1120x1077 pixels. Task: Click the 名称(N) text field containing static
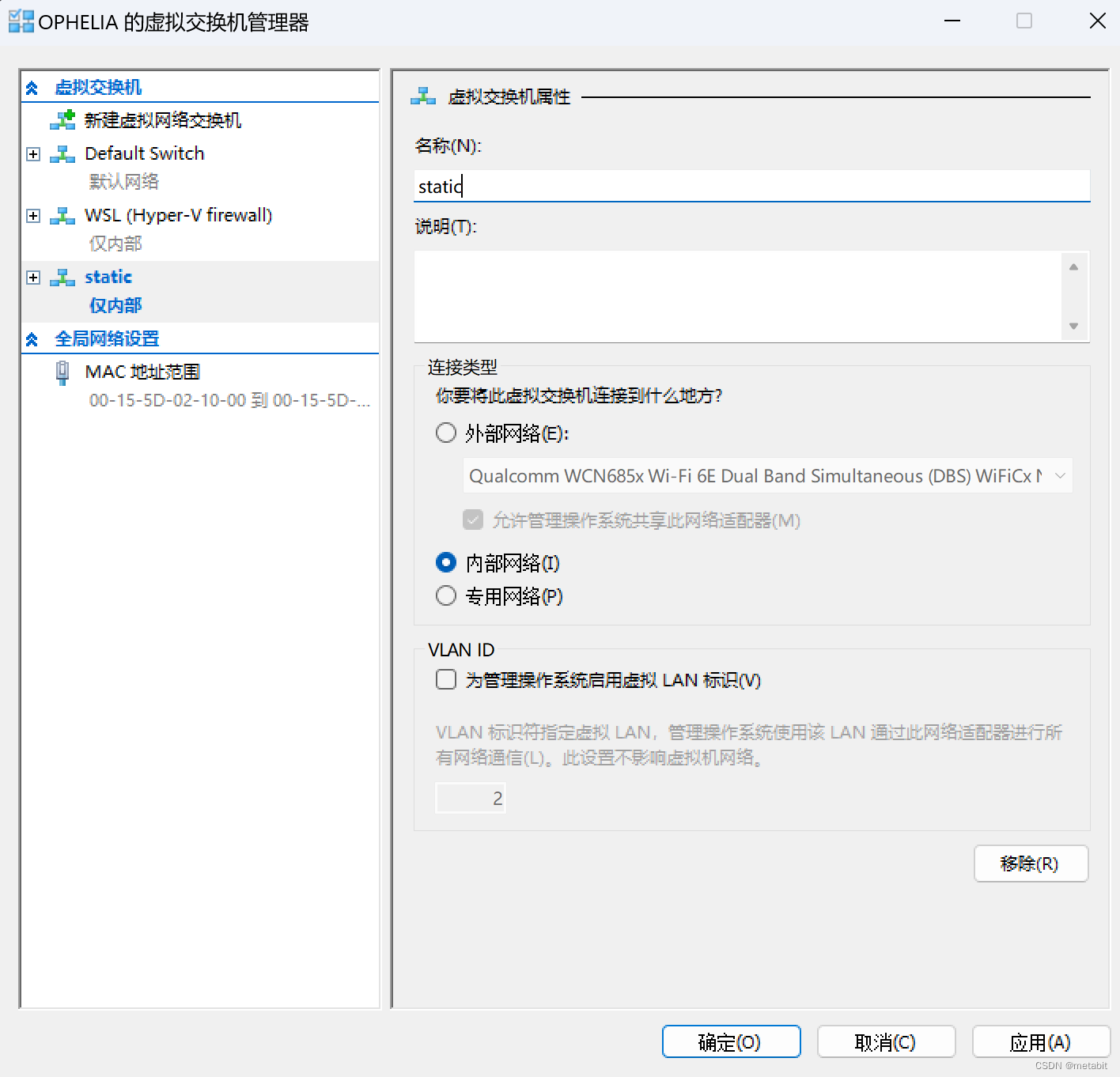click(x=751, y=186)
